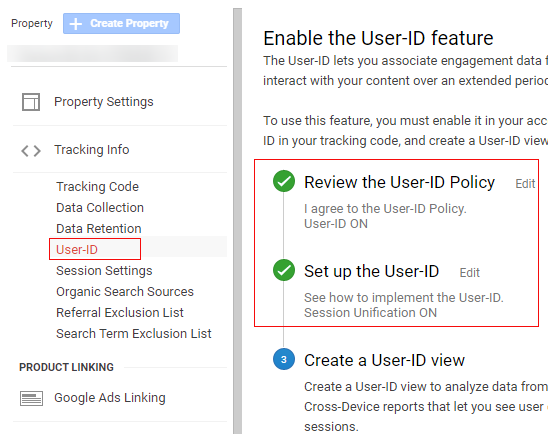
Task: Click green checkmark beside Review User-ID Policy
Action: (x=284, y=181)
